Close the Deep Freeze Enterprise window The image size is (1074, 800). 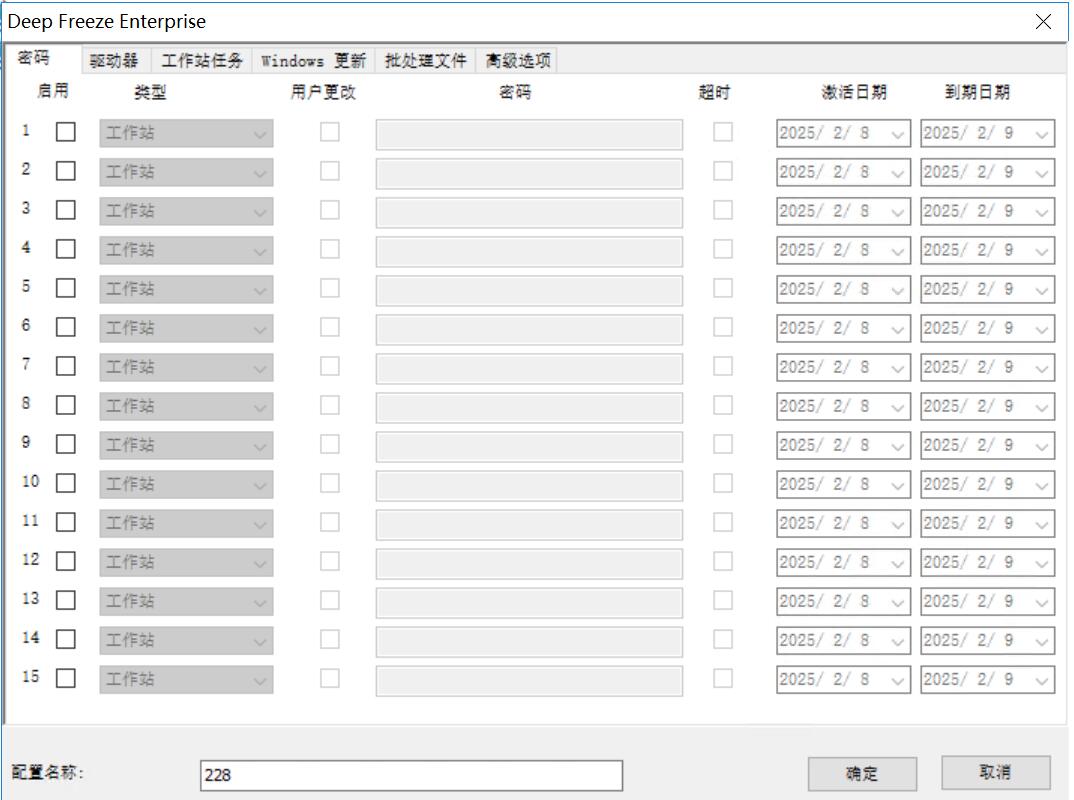(1043, 21)
